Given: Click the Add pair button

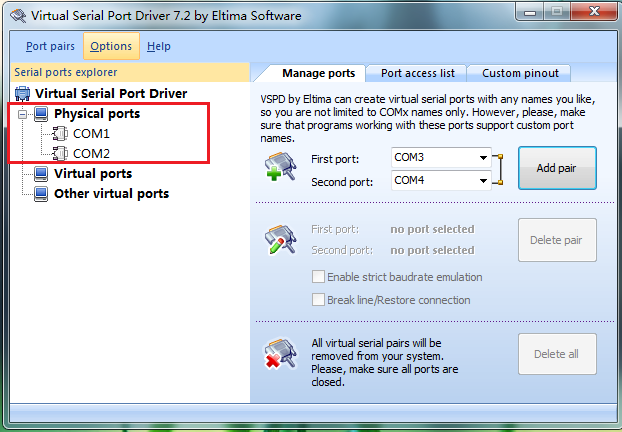Looking at the screenshot, I should click(557, 168).
